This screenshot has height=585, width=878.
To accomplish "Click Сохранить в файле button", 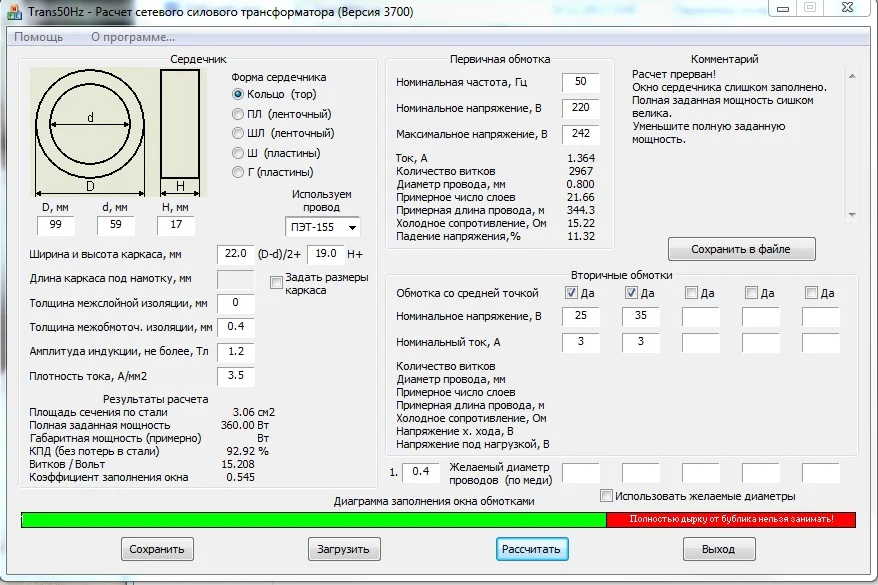I will pos(741,249).
